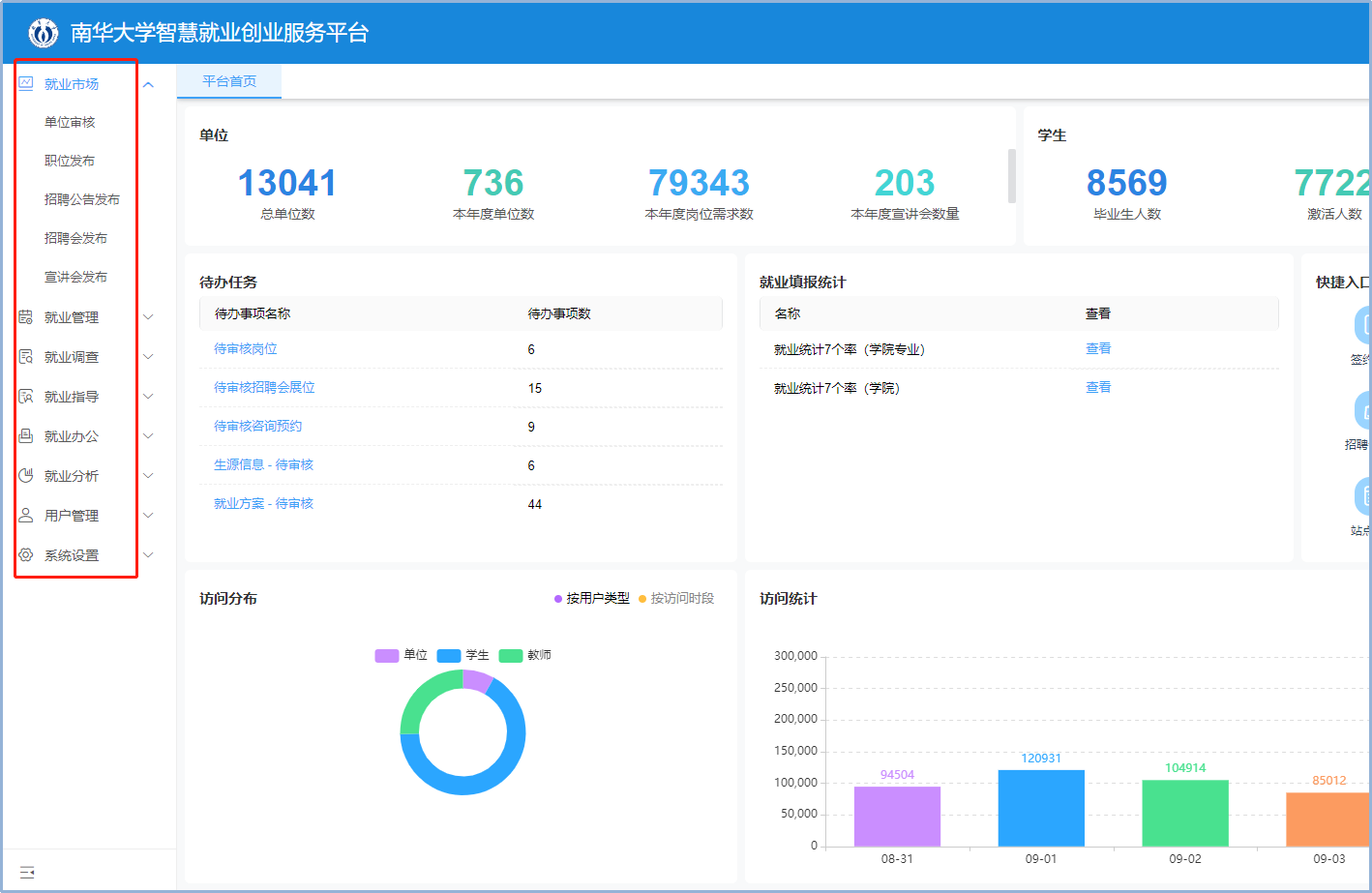Open the 平台首页 tab
The height and width of the screenshot is (893, 1372).
coord(229,82)
